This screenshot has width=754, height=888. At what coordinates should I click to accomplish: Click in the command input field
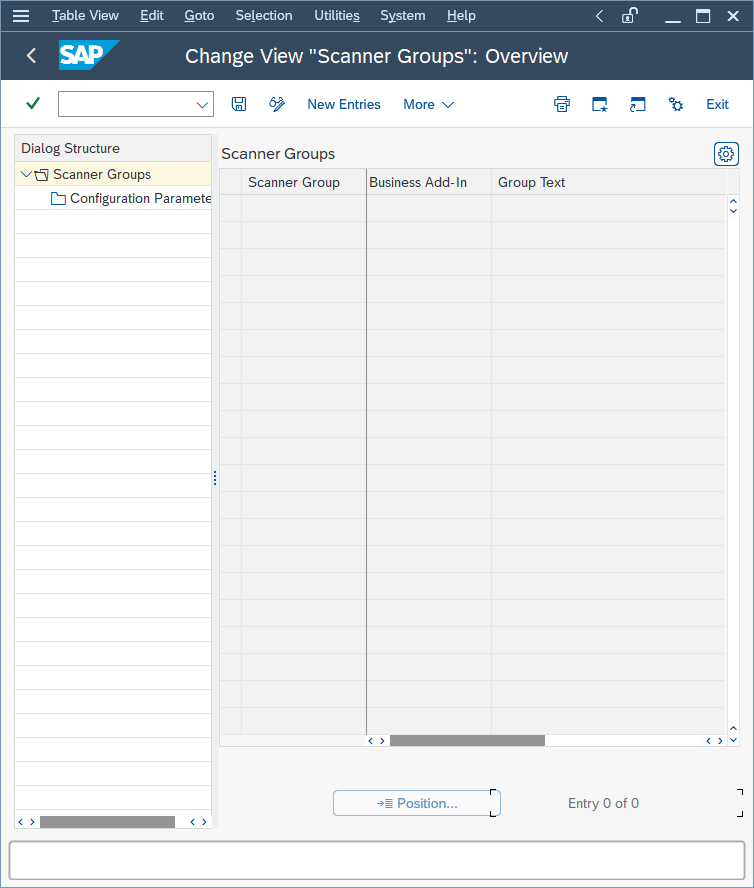pyautogui.click(x=125, y=104)
